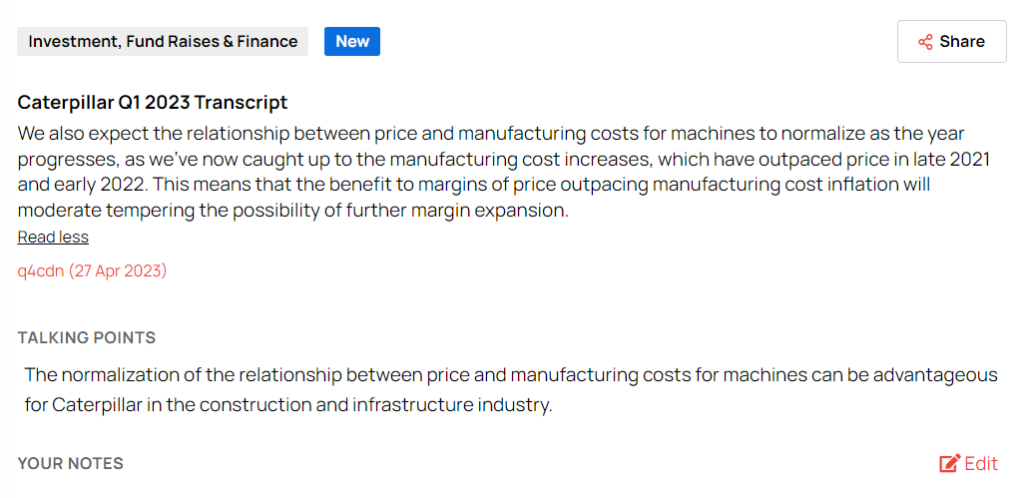The image size is (1024, 498).
Task: Select the Investment, Fund Raises & Finance tag
Action: 163,41
